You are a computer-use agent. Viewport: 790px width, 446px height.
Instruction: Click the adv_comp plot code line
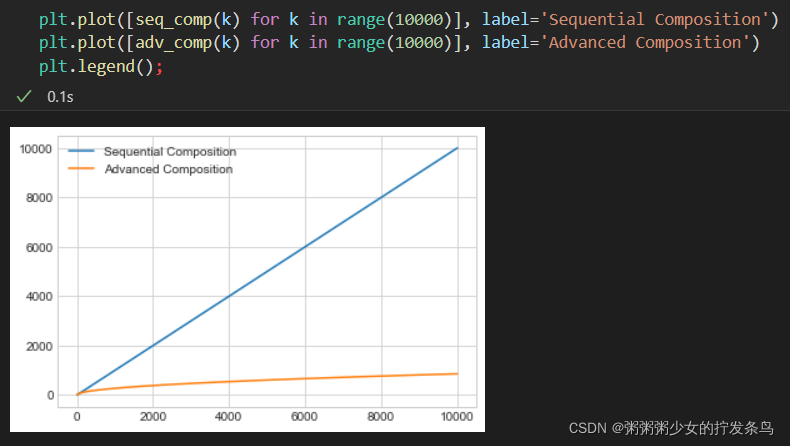pyautogui.click(x=399, y=43)
